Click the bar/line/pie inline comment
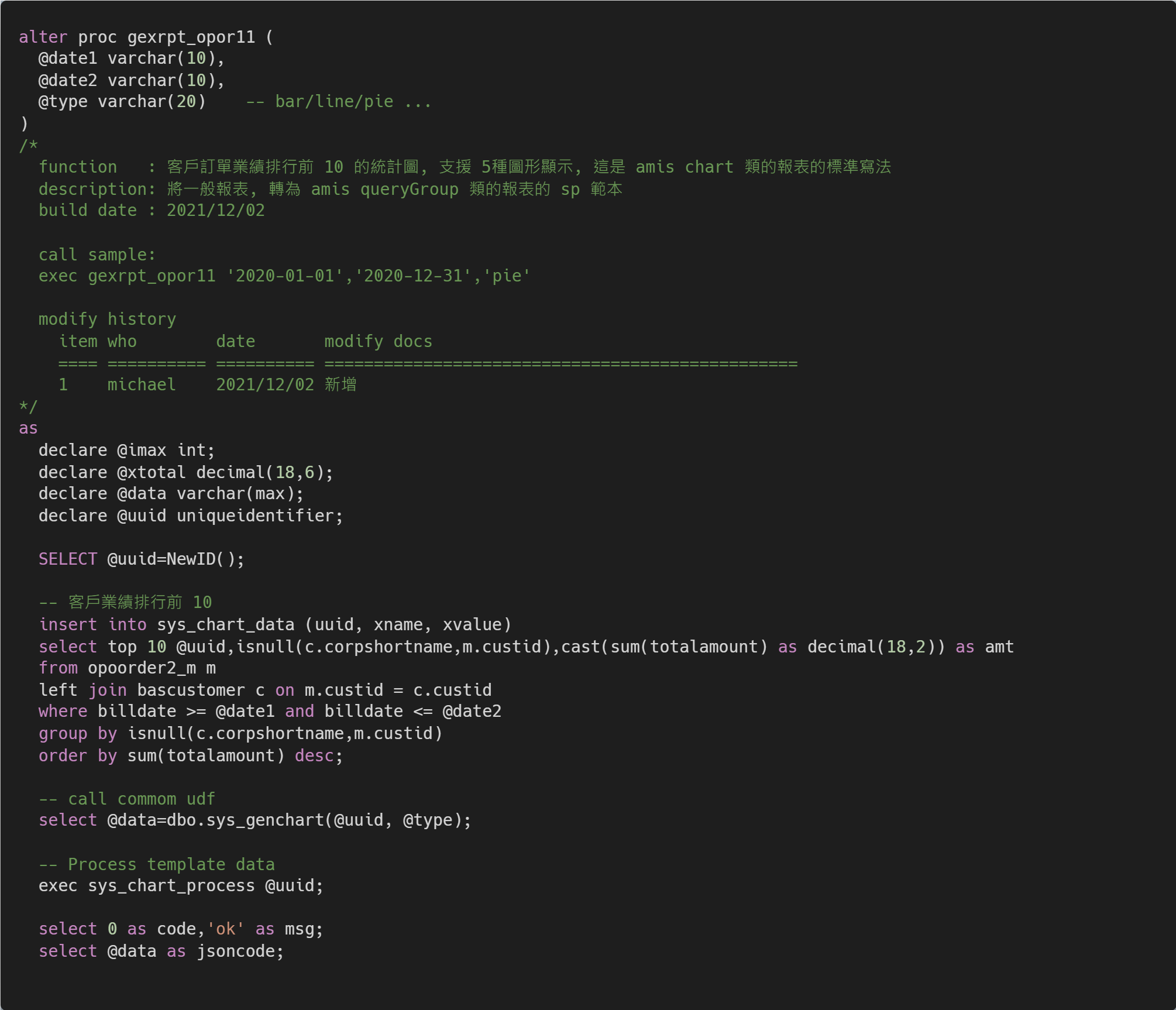 [x=338, y=102]
